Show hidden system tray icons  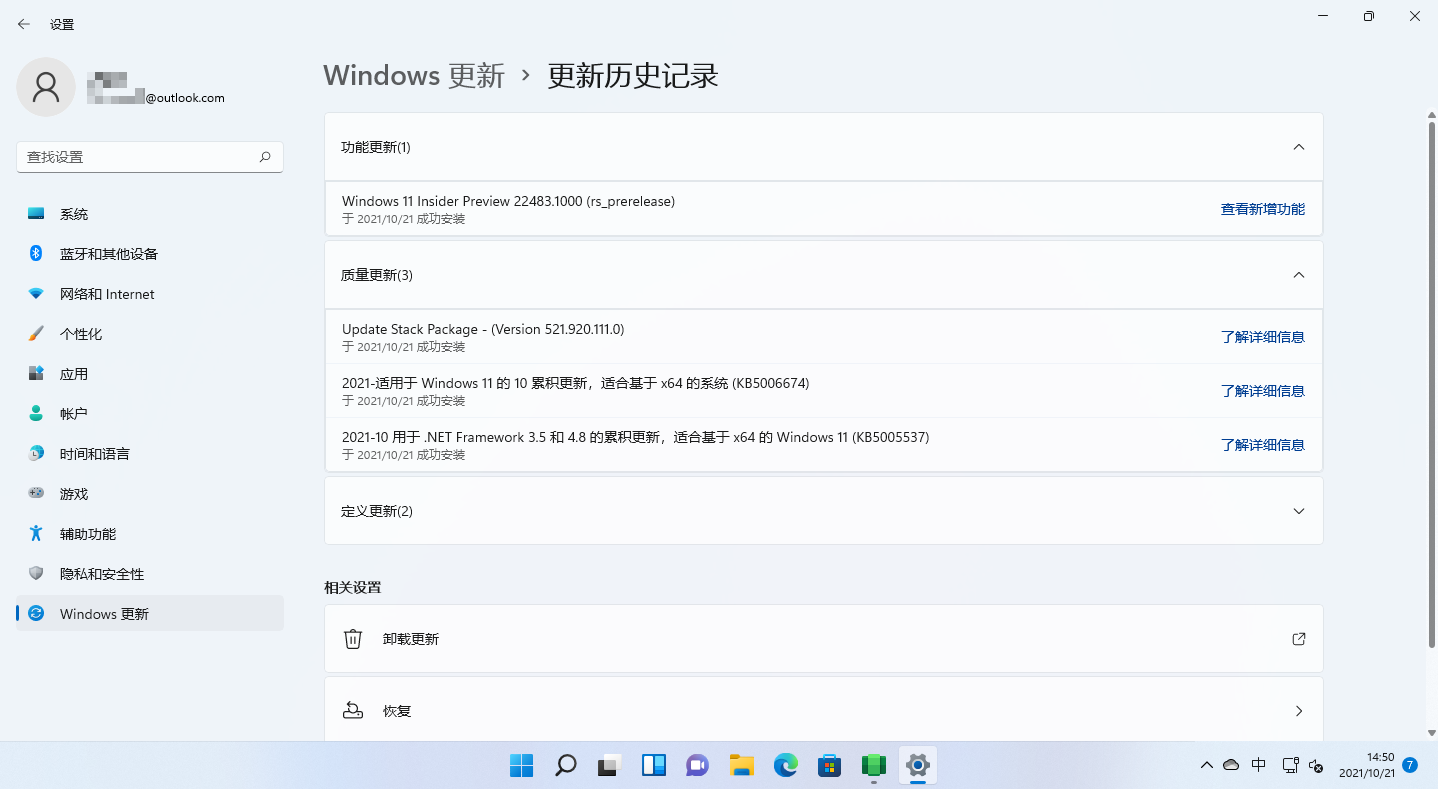click(1206, 766)
